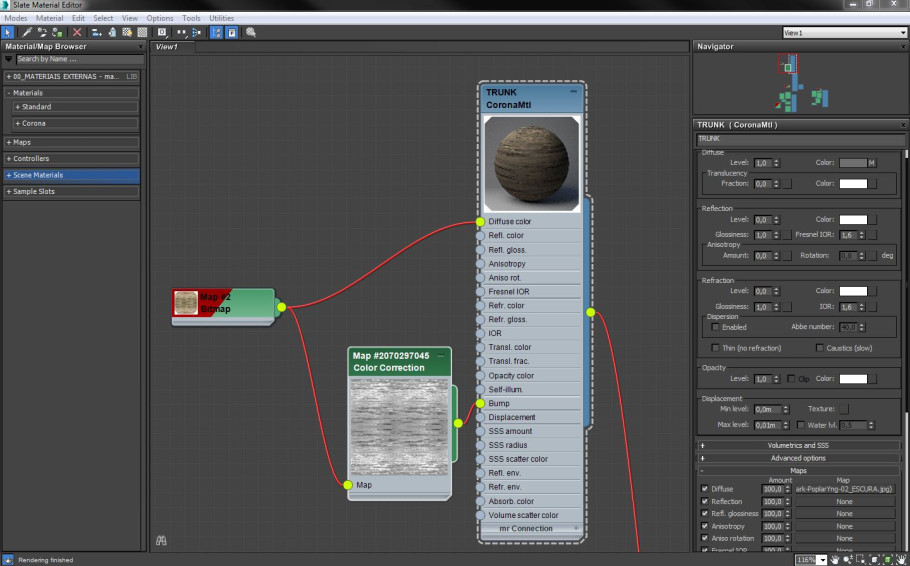910x566 pixels.
Task: Click Zoom Extents icon in status bar
Action: [875, 560]
